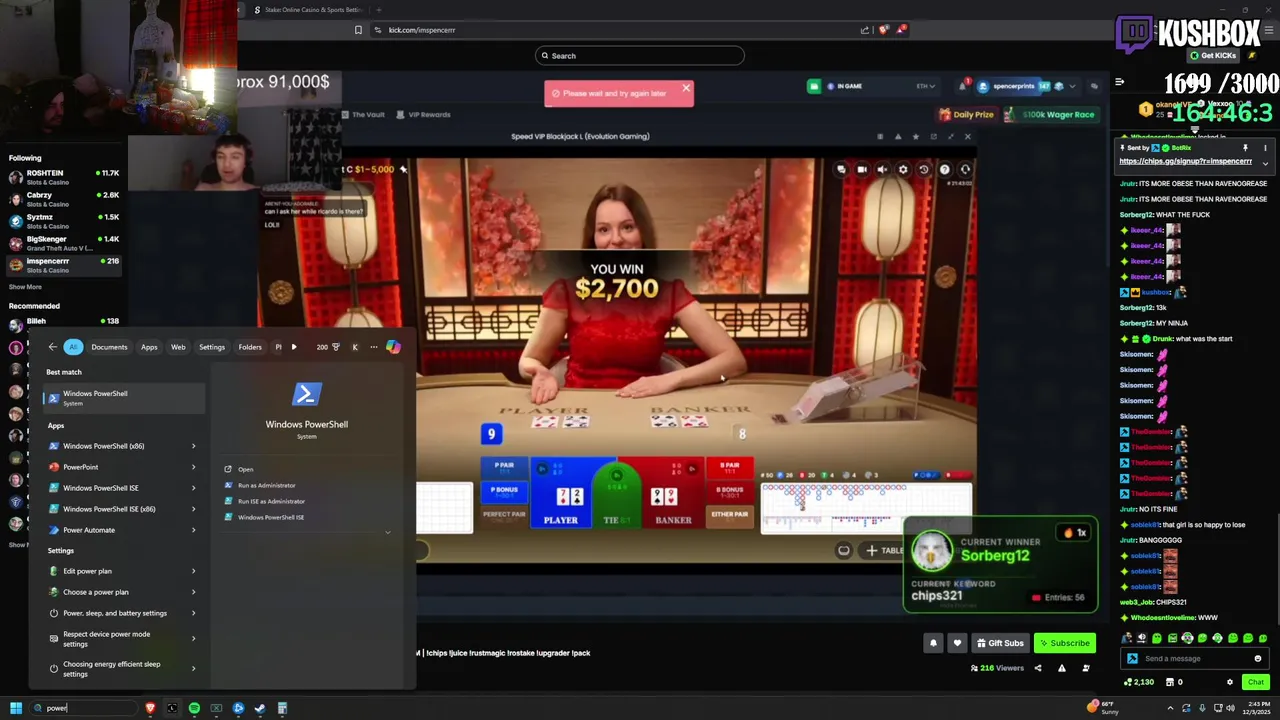Click the Gift Subs button
The height and width of the screenshot is (720, 1280).
click(1000, 643)
